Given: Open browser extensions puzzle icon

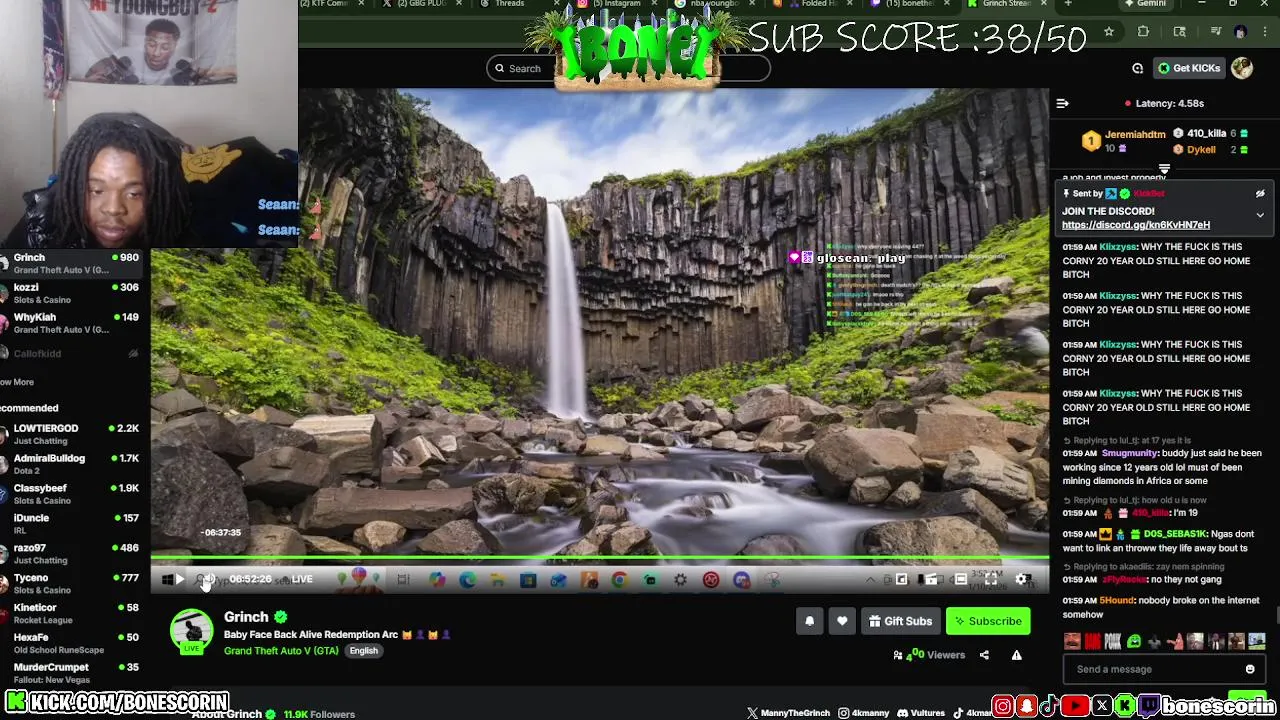Looking at the screenshot, I should point(1143,32).
